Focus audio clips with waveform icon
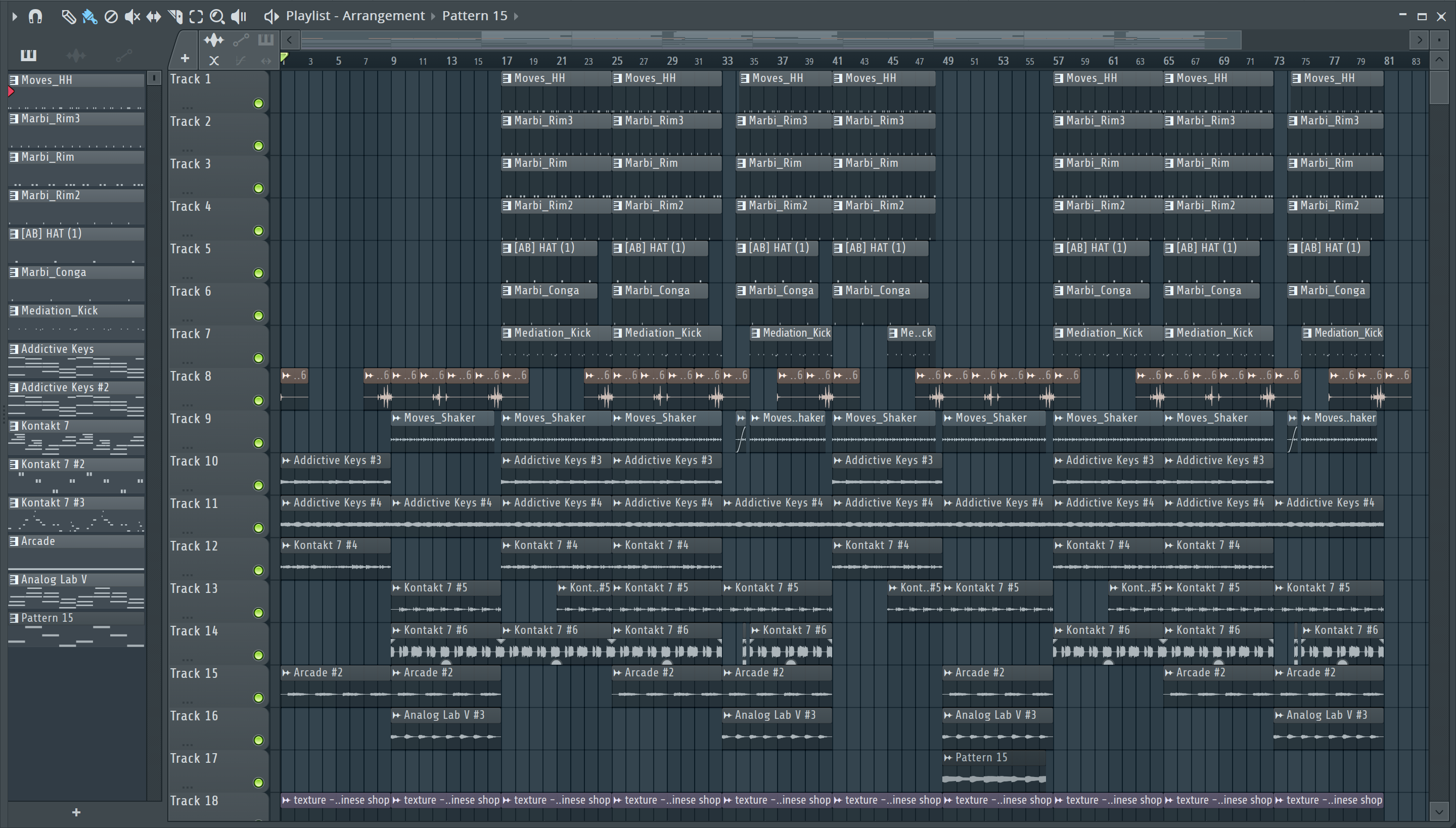This screenshot has width=1456, height=828. pos(214,40)
